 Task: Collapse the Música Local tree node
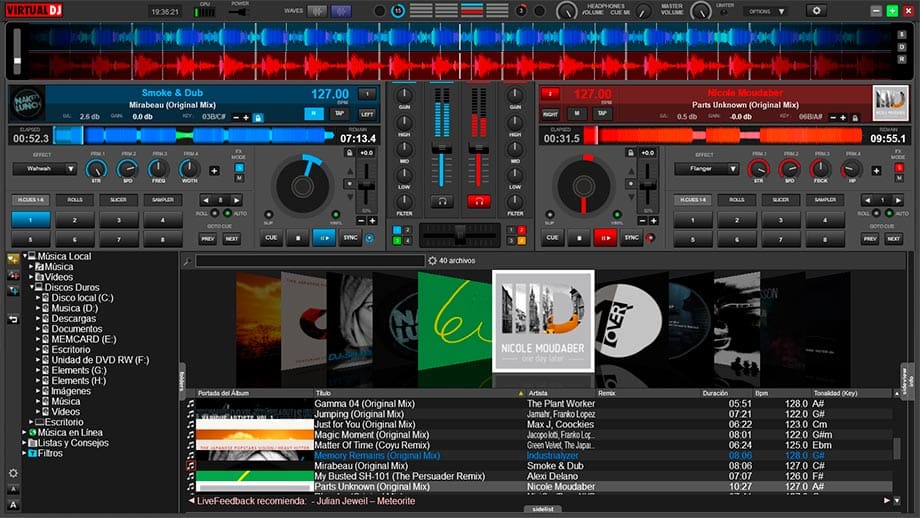point(25,256)
